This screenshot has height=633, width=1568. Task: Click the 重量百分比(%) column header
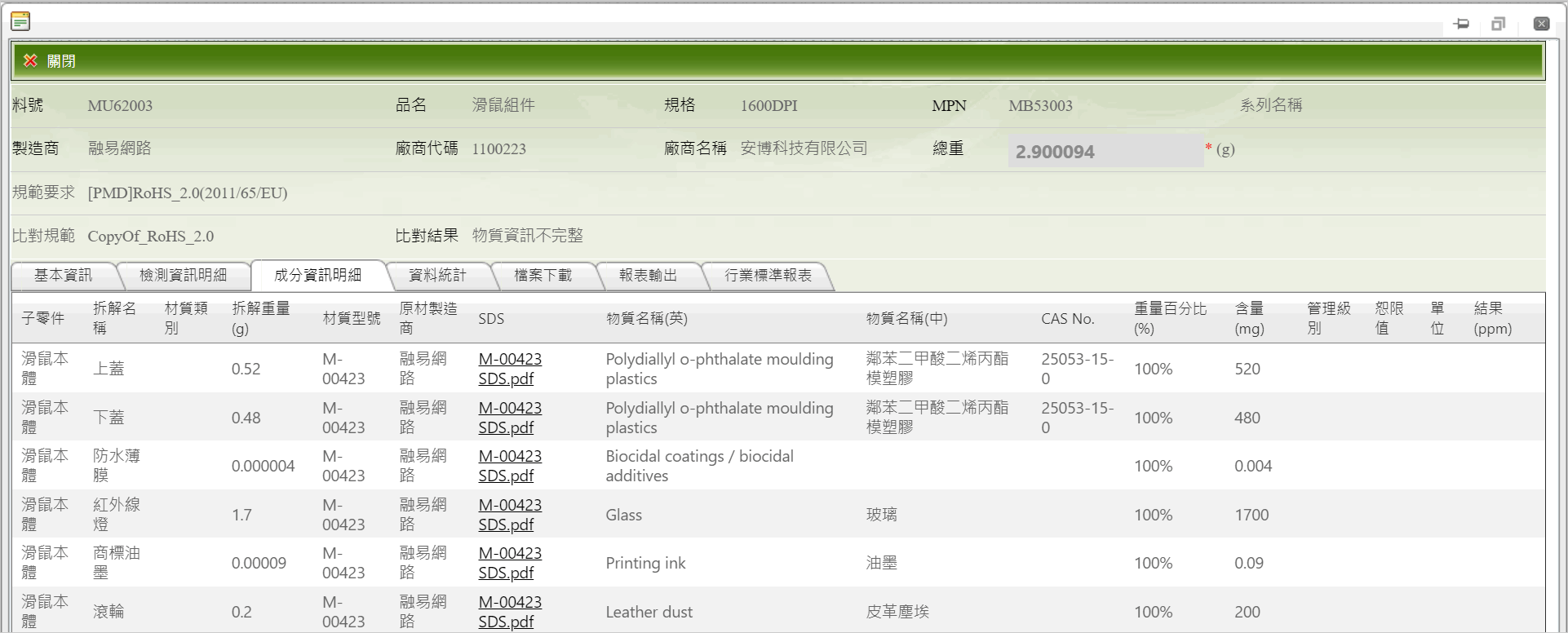(x=1170, y=318)
